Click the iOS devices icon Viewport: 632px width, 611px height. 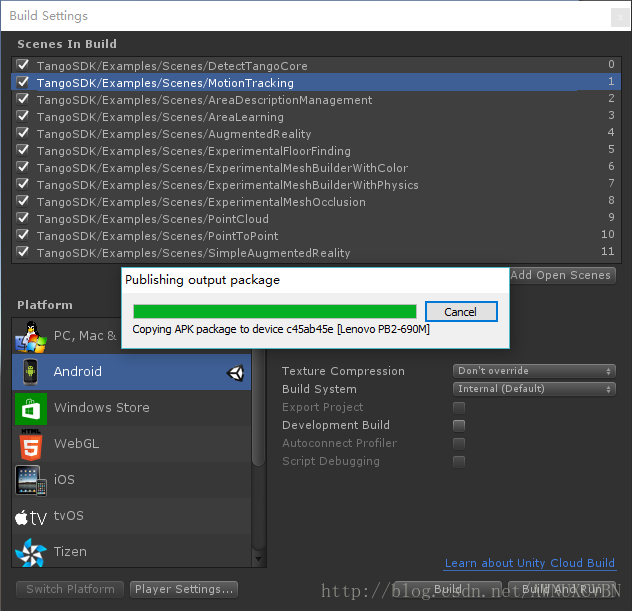(31, 480)
